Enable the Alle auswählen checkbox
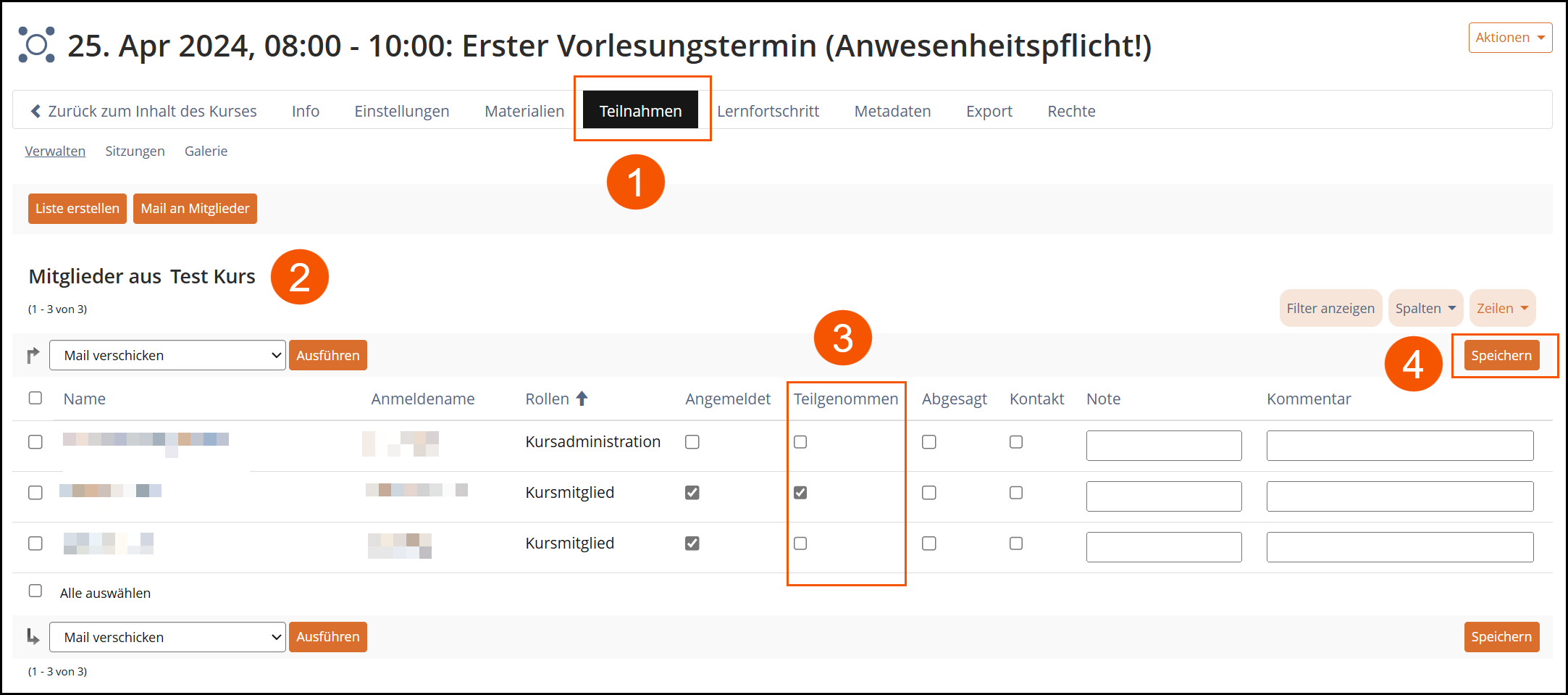The width and height of the screenshot is (1568, 695). [35, 591]
